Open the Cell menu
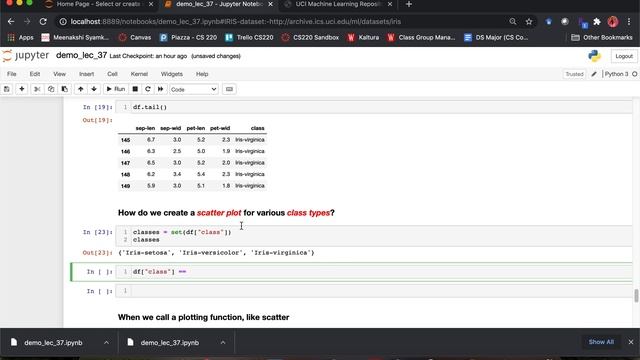The height and width of the screenshot is (360, 640). (112, 74)
